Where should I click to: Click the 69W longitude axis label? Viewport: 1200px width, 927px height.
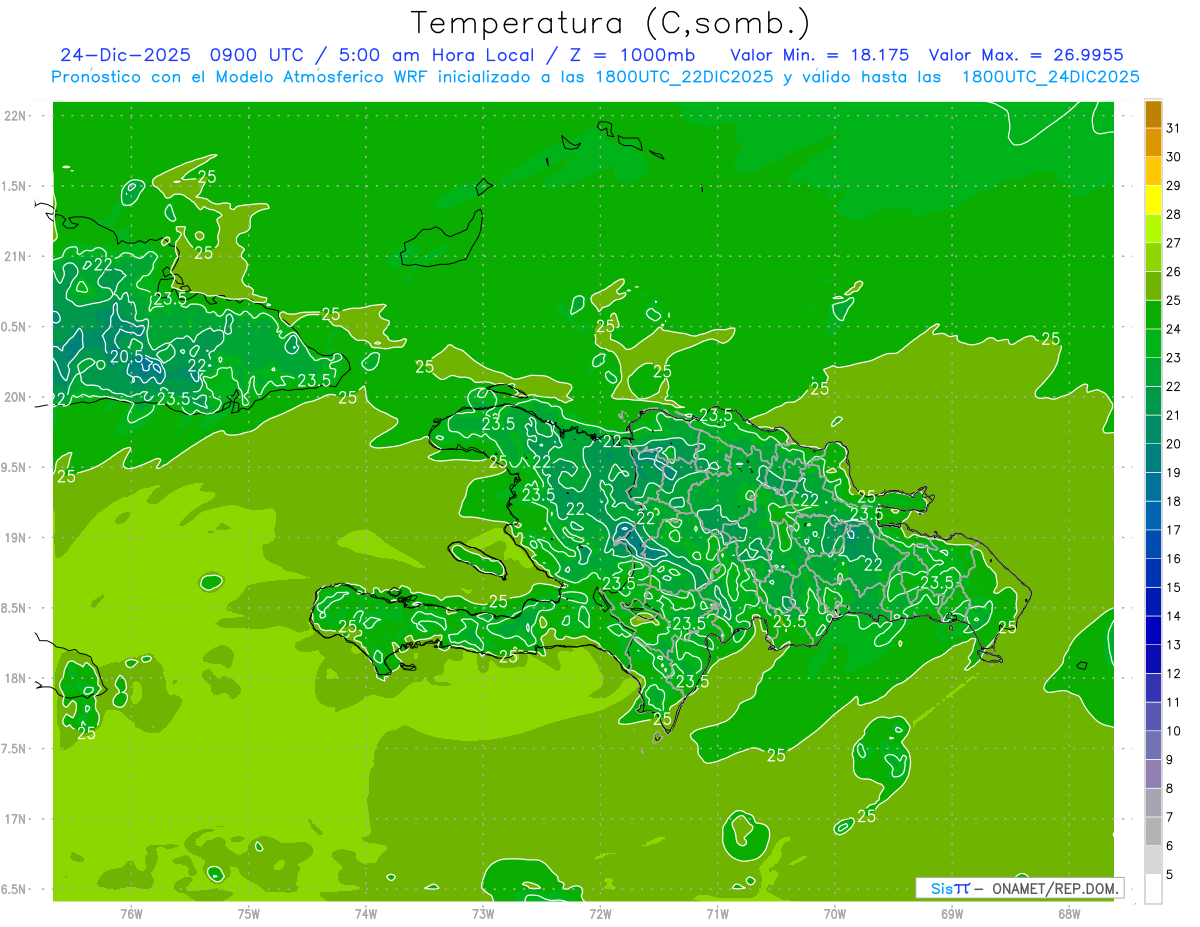pos(952,914)
